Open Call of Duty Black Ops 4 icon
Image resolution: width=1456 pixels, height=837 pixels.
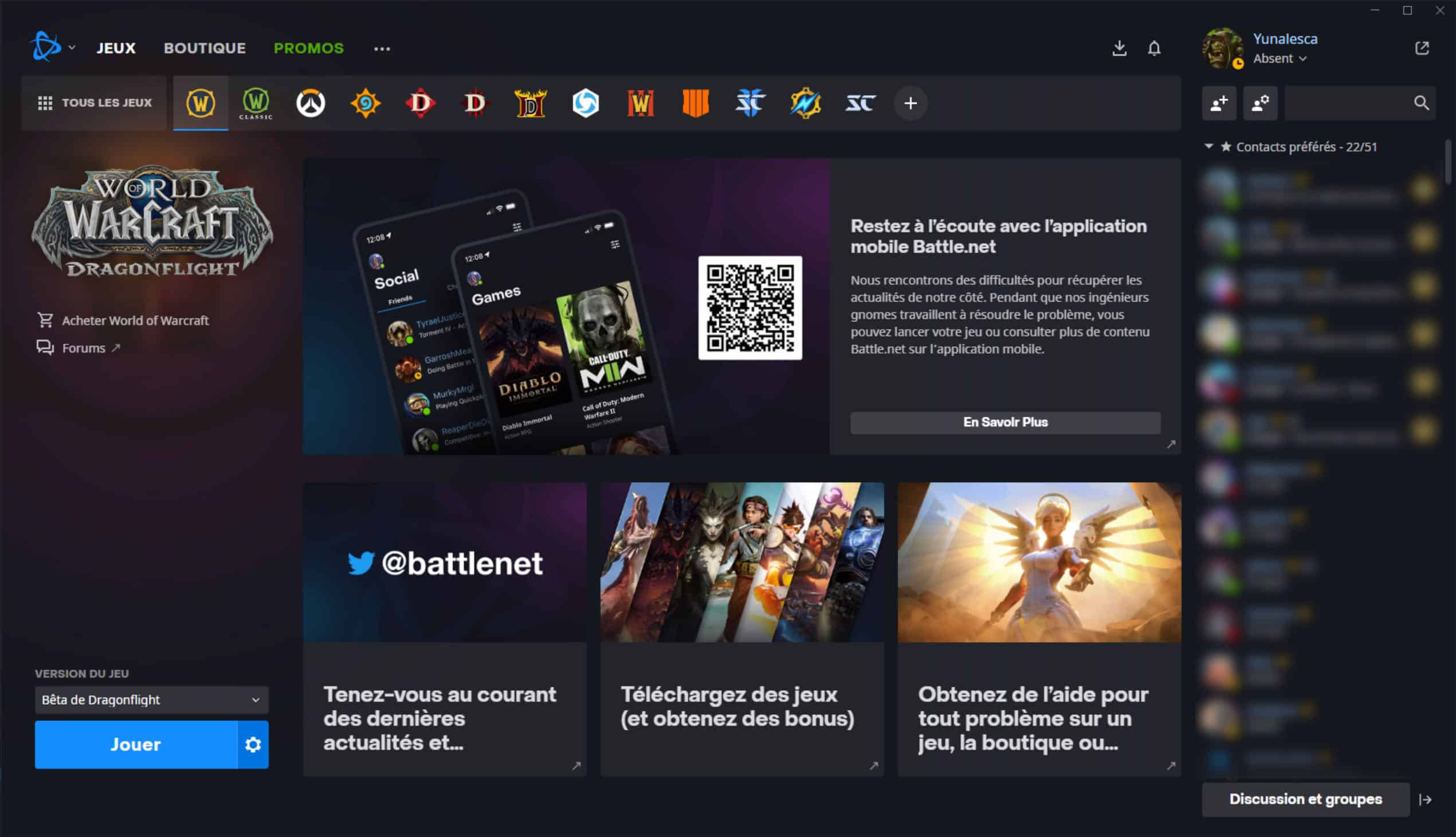695,103
